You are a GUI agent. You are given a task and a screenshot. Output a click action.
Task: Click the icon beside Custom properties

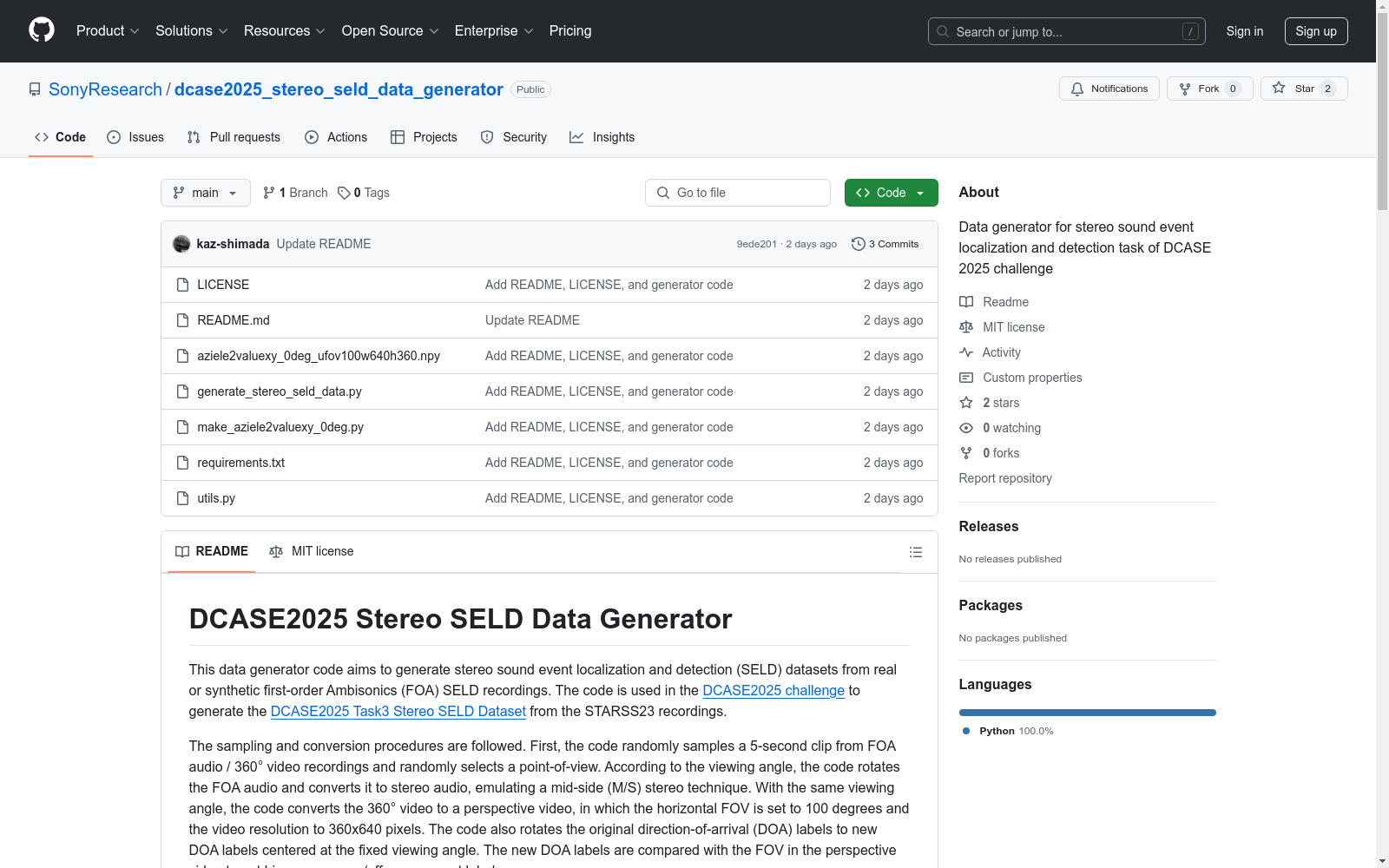point(966,378)
